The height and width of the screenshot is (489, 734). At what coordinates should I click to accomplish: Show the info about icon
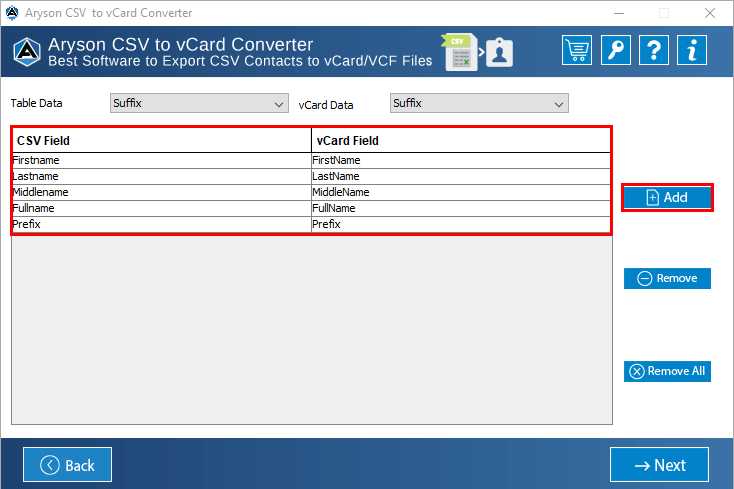coord(691,50)
